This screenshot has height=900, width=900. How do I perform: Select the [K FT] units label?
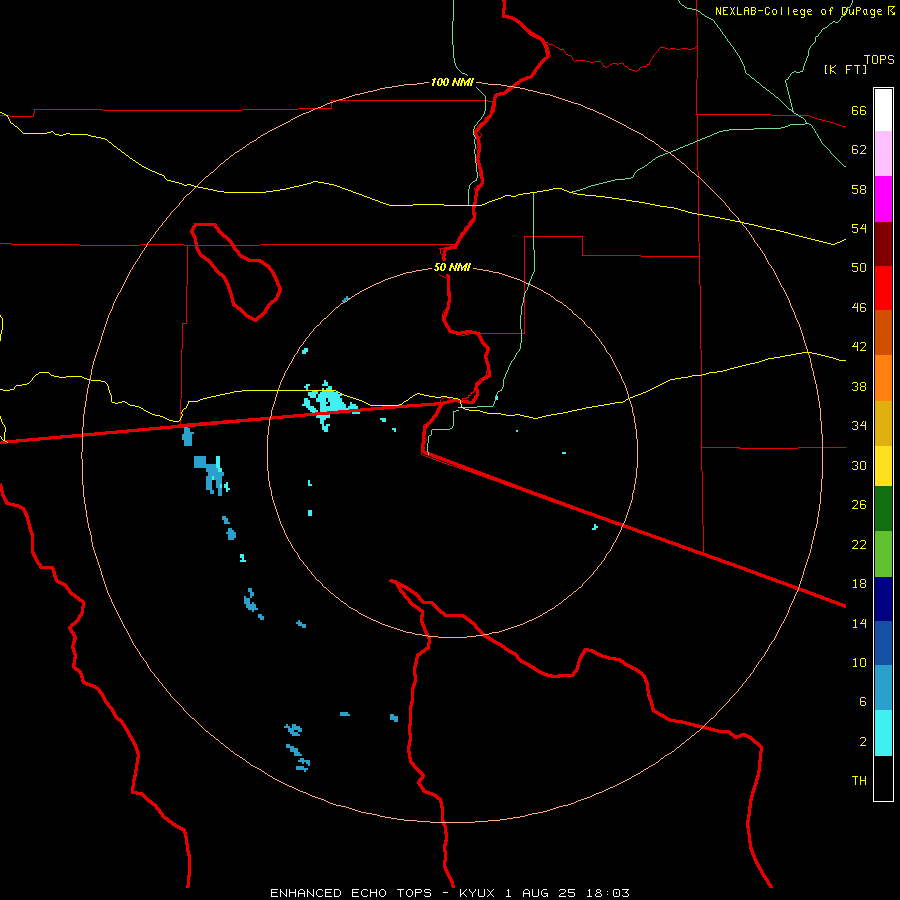click(x=845, y=69)
